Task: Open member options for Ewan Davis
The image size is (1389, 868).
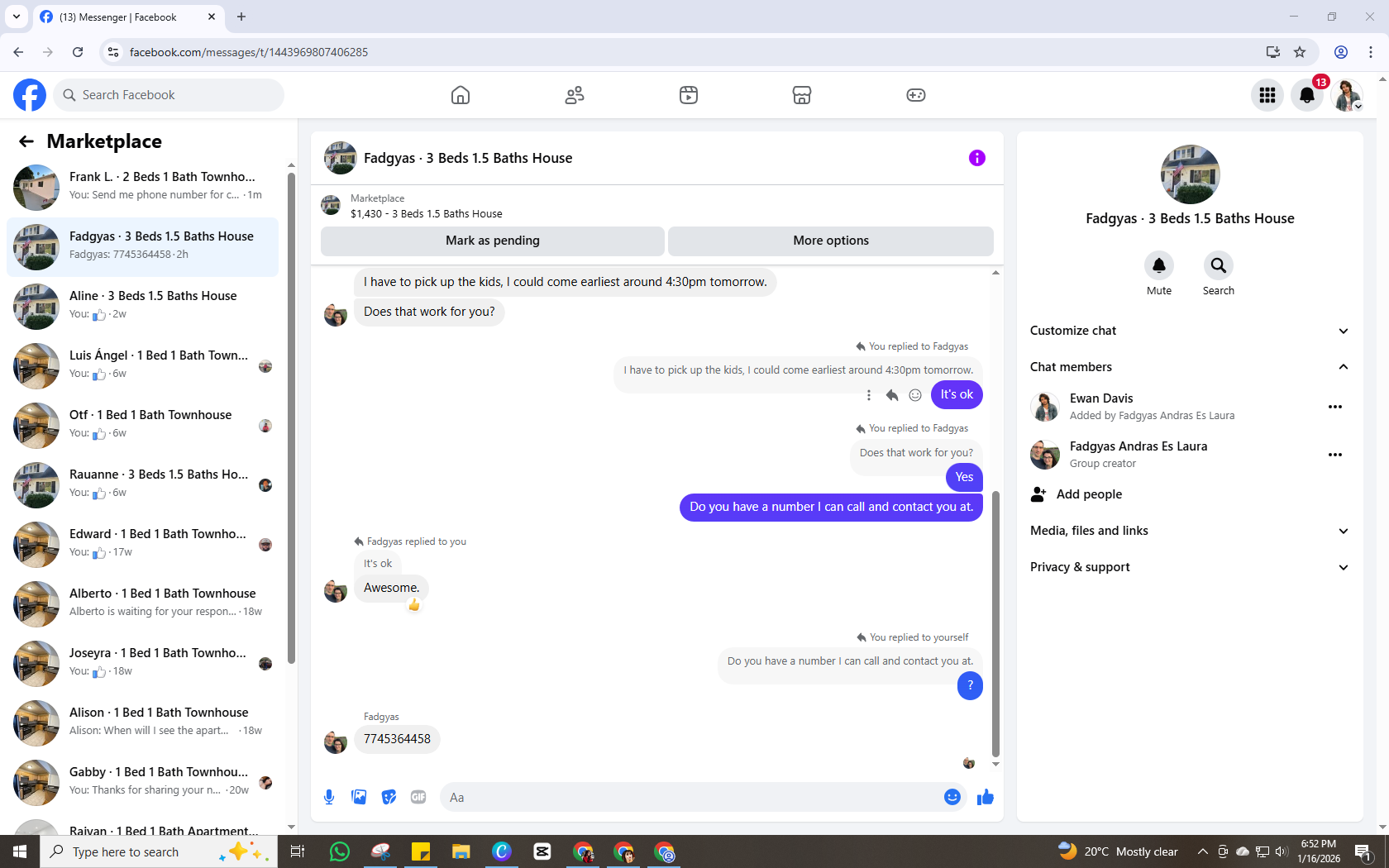Action: (1335, 407)
